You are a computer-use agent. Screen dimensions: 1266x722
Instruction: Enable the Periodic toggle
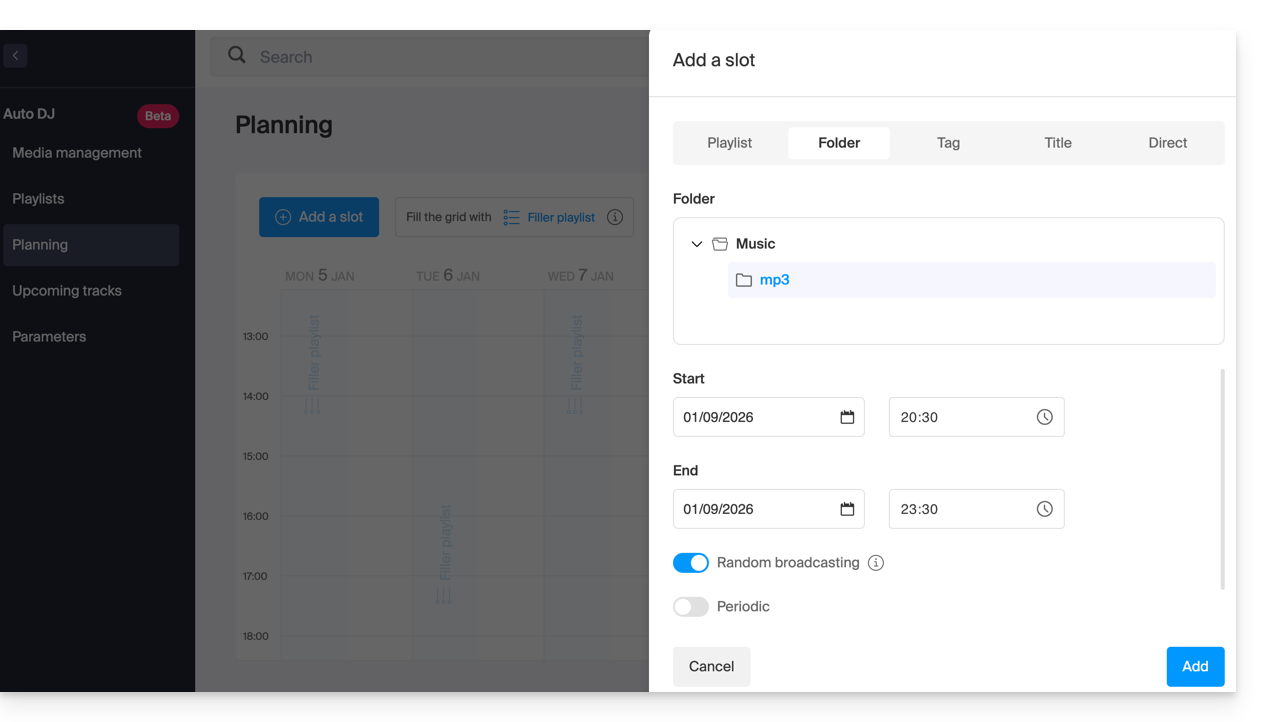click(690, 607)
